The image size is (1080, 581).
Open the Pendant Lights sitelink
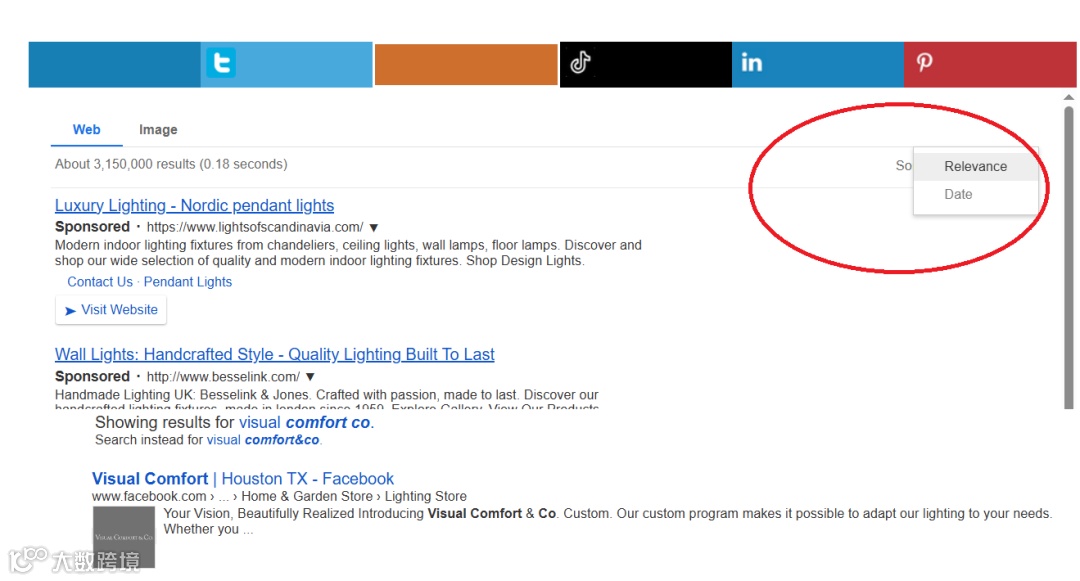187,282
